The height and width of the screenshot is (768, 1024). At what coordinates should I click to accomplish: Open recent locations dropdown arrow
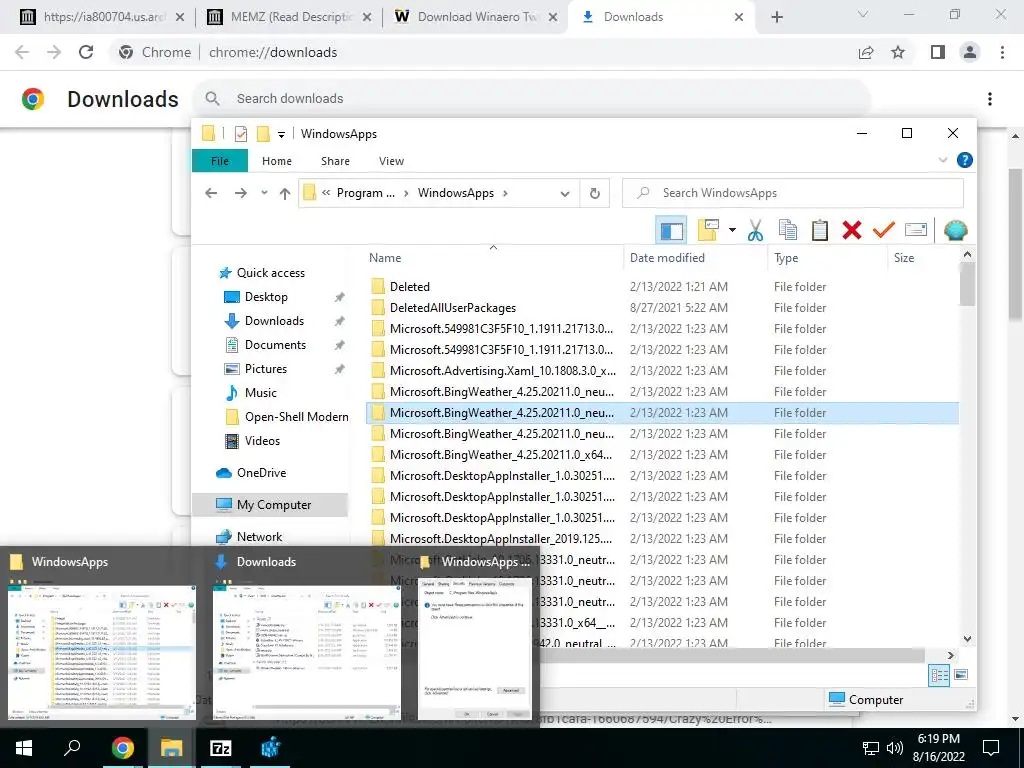[264, 193]
